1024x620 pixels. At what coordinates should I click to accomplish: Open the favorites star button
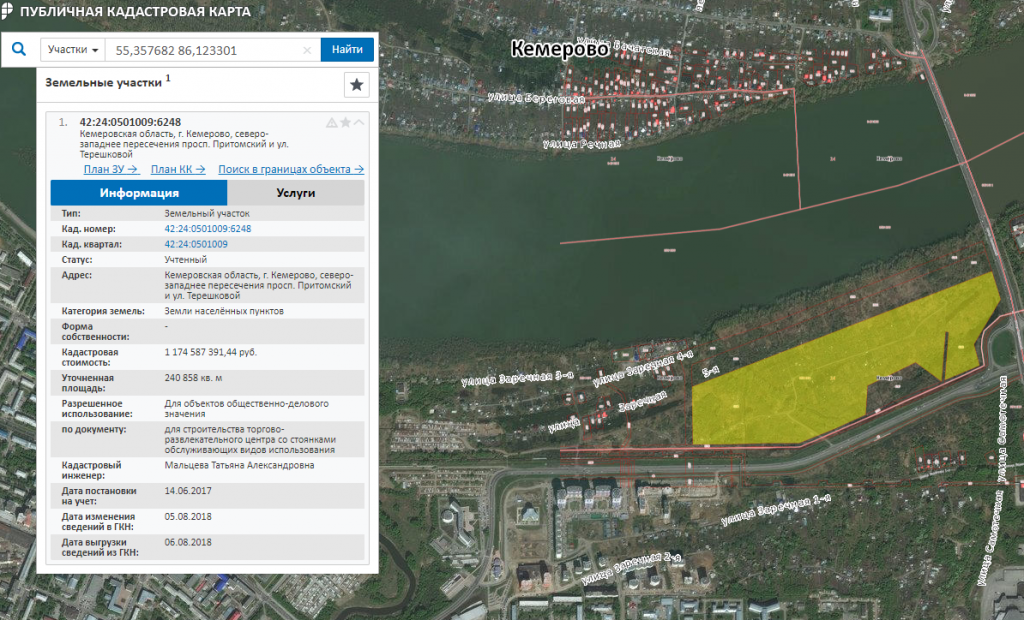pos(357,85)
